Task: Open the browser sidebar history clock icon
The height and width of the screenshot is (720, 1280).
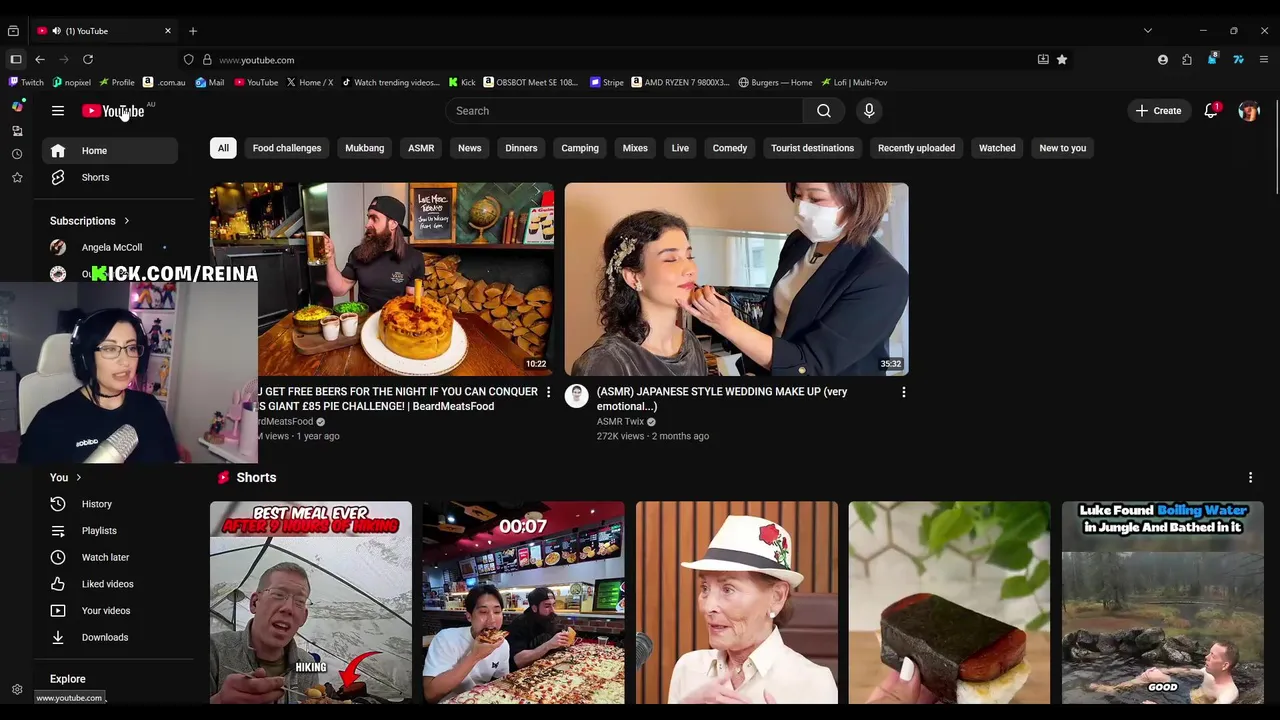Action: click(17, 154)
